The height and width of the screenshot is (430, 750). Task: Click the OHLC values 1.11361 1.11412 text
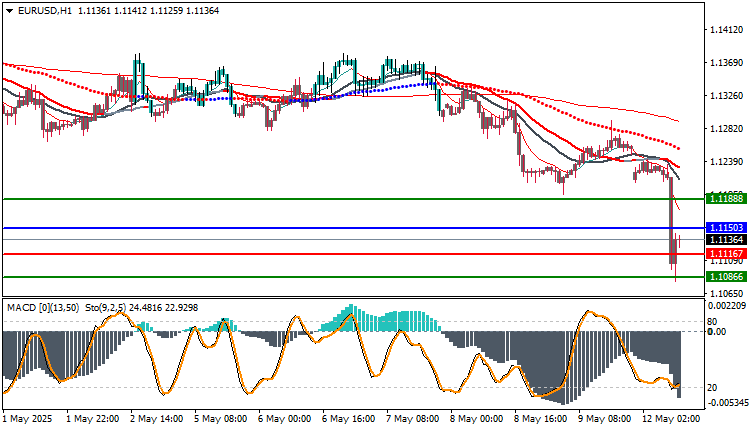point(112,11)
